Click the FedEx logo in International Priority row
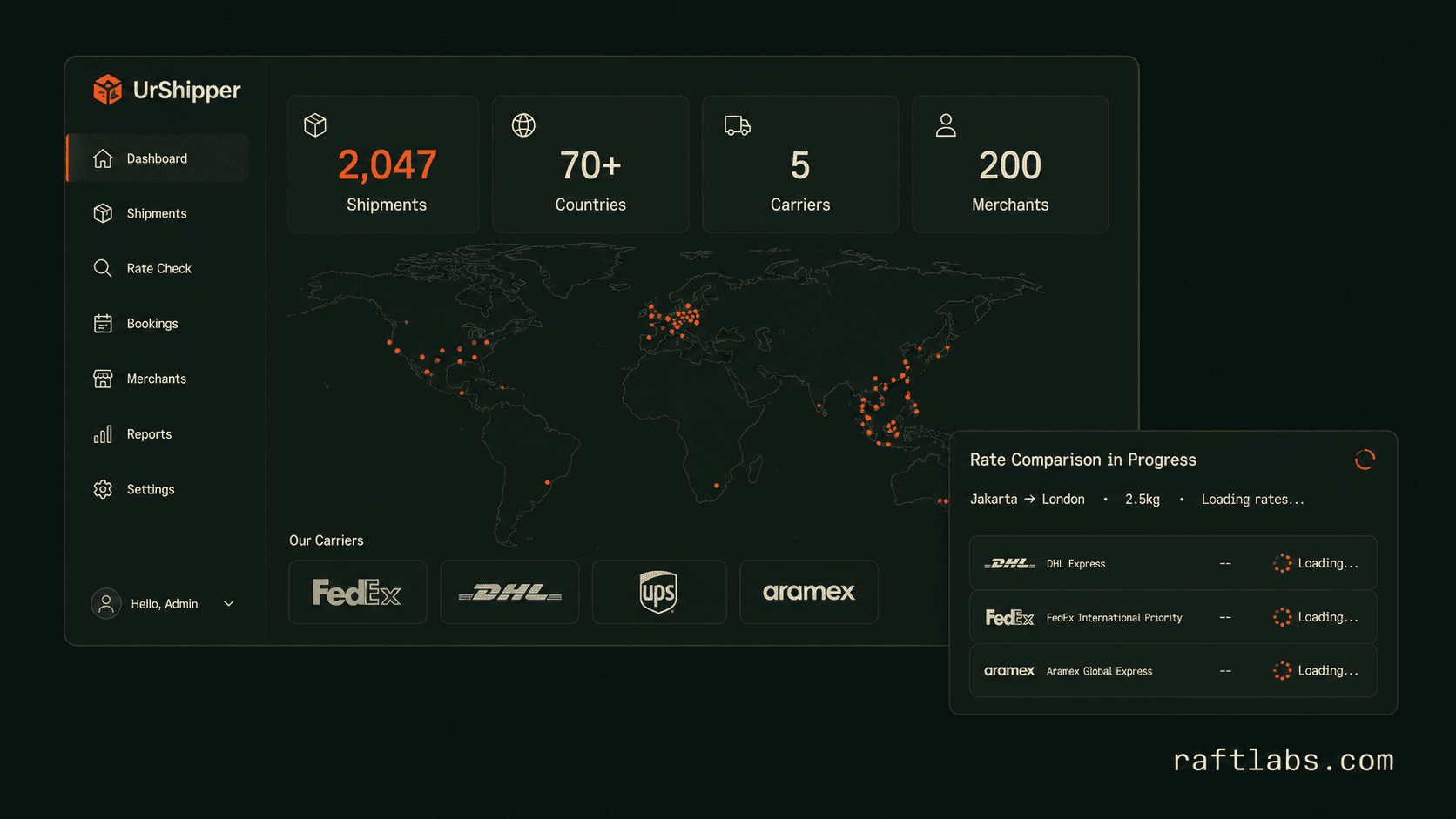 point(1009,617)
